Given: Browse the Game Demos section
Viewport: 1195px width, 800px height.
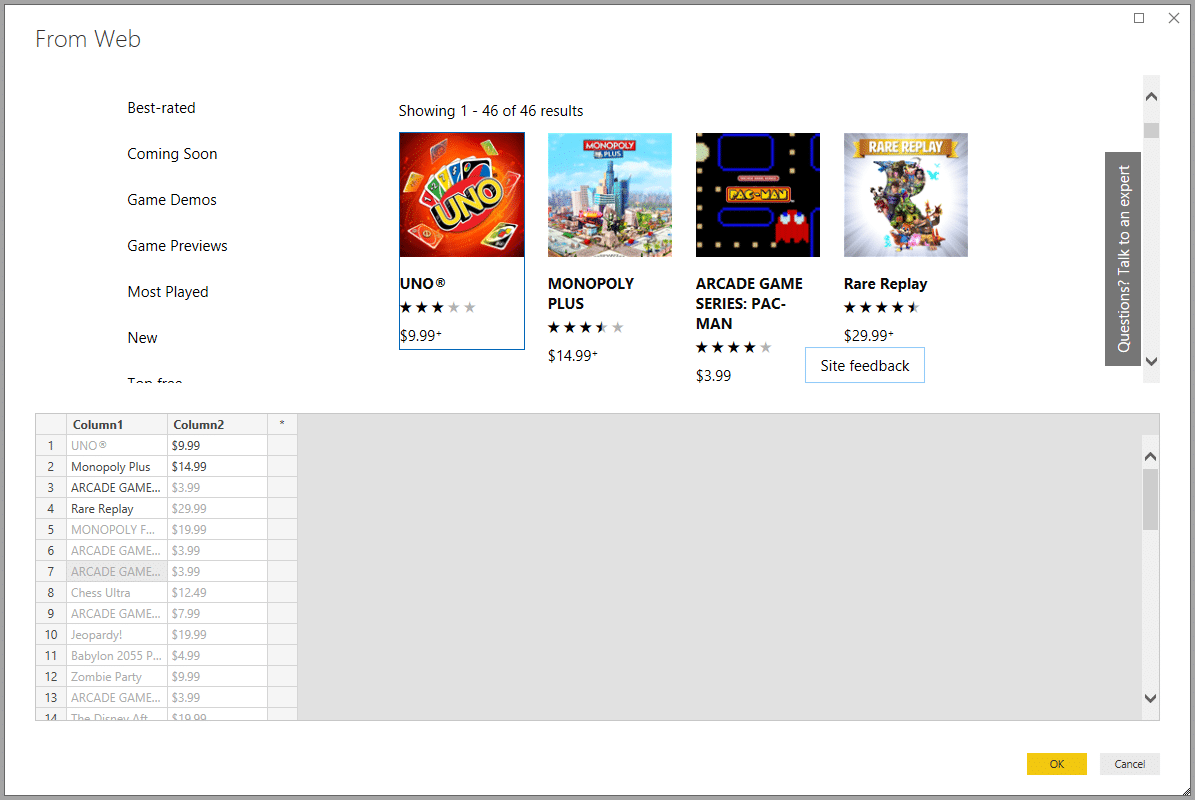Looking at the screenshot, I should coord(171,199).
